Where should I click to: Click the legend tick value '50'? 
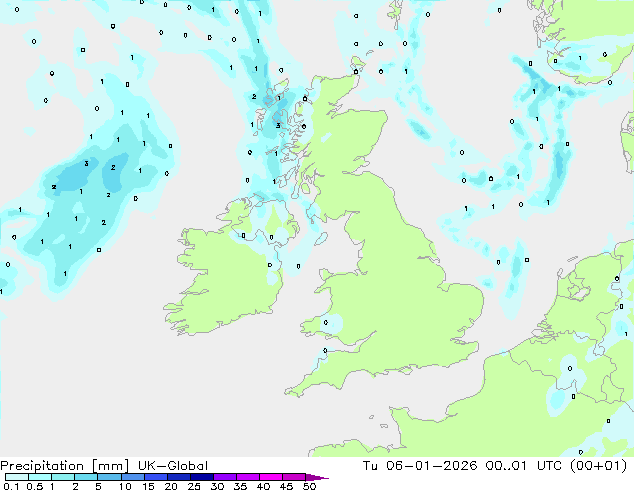coord(309,486)
